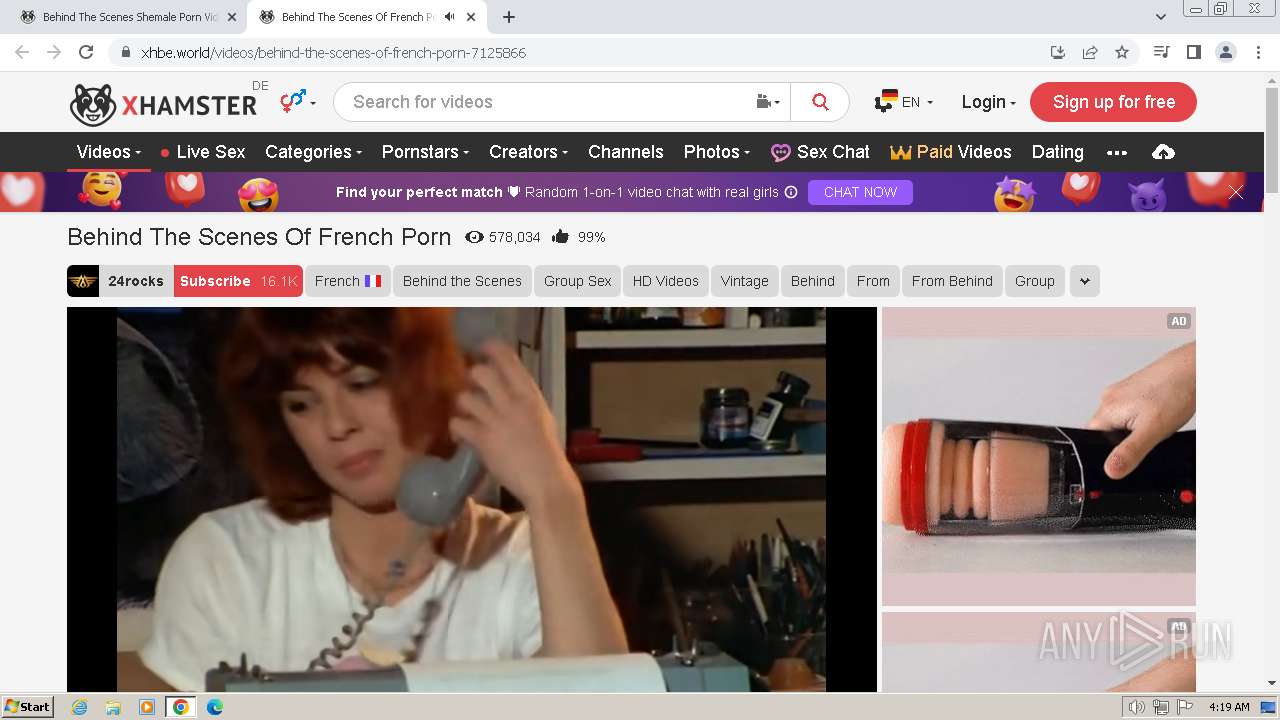Click the video player frame

(x=472, y=499)
